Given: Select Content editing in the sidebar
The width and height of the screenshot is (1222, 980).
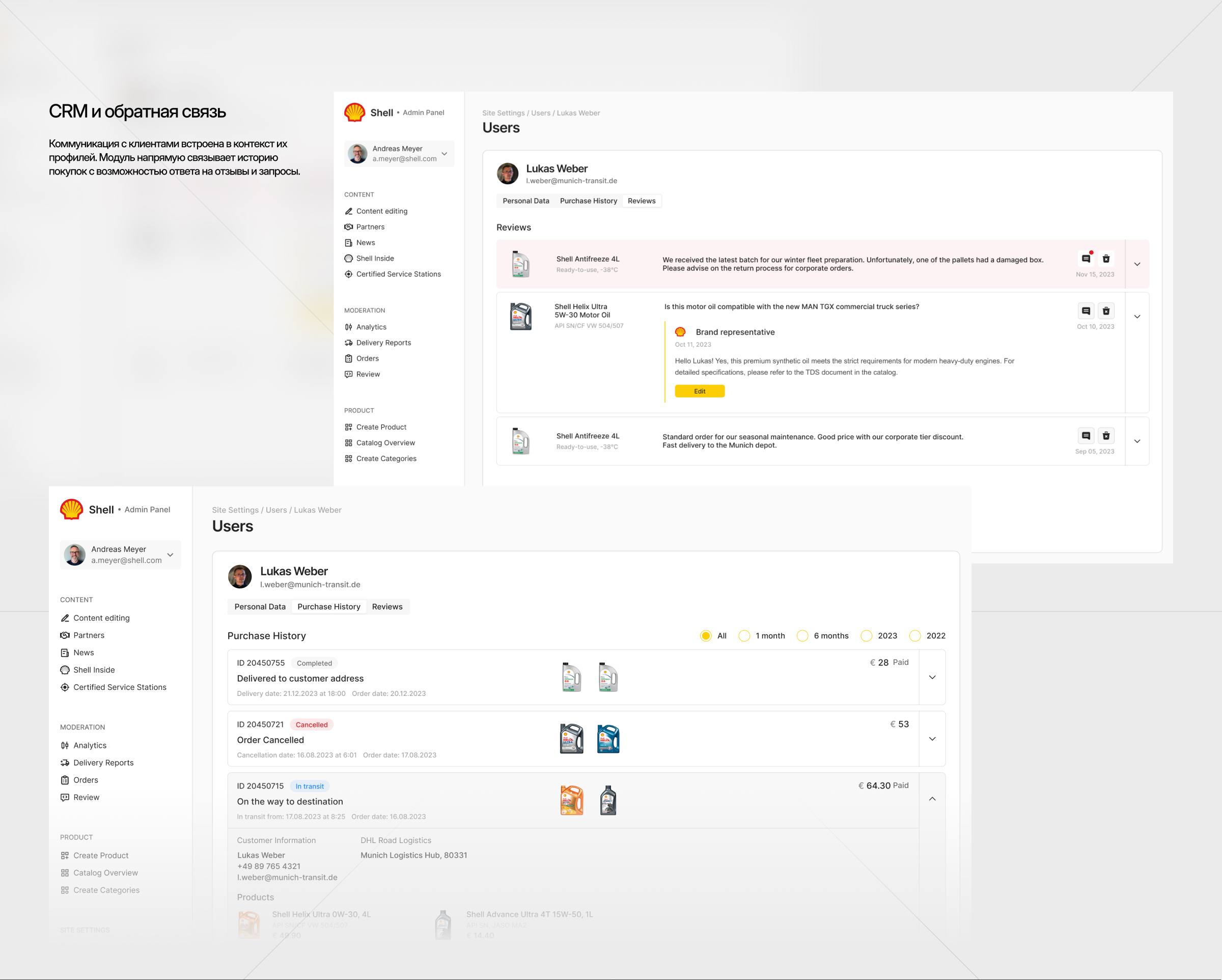Looking at the screenshot, I should 382,211.
